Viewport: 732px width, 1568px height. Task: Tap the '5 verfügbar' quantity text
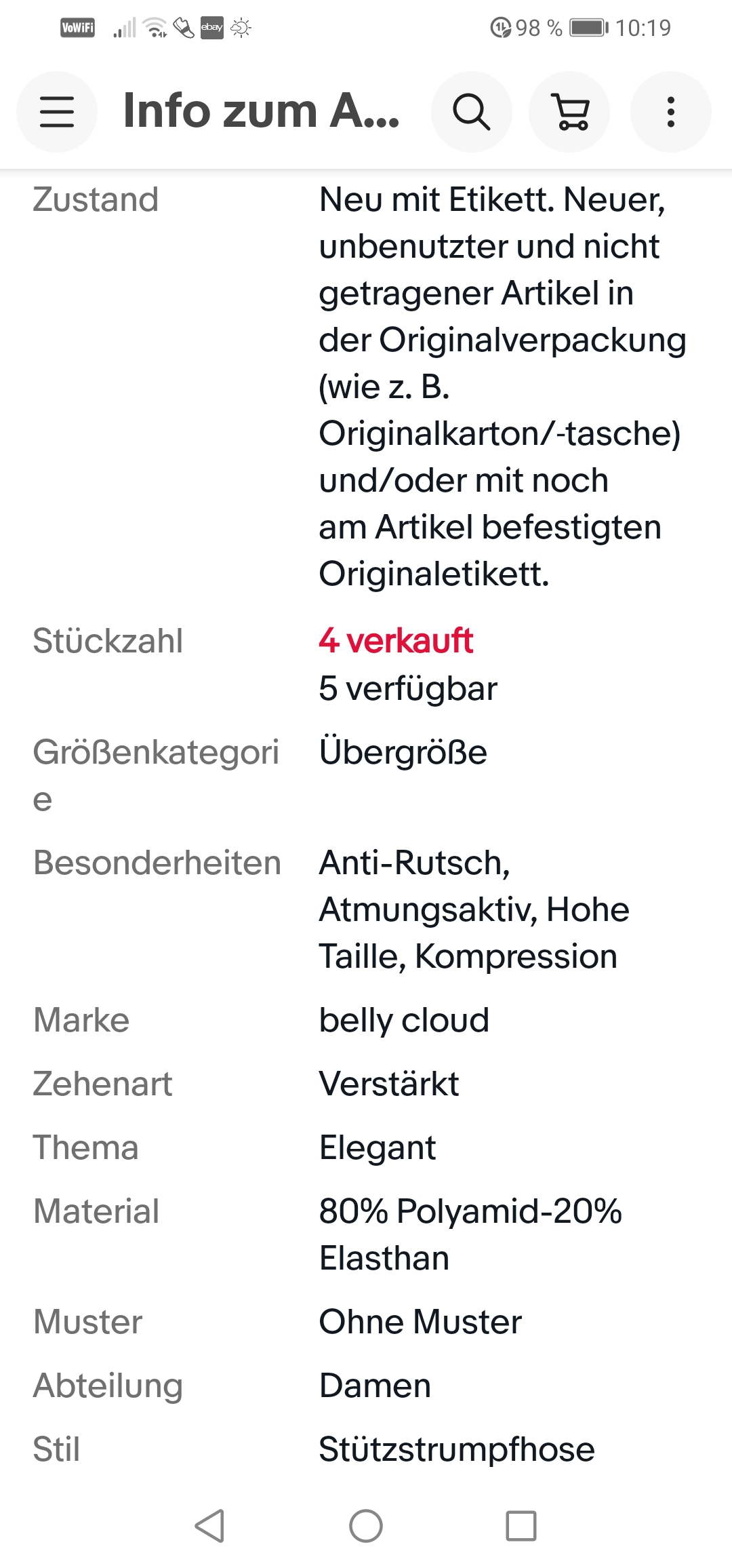pyautogui.click(x=408, y=688)
